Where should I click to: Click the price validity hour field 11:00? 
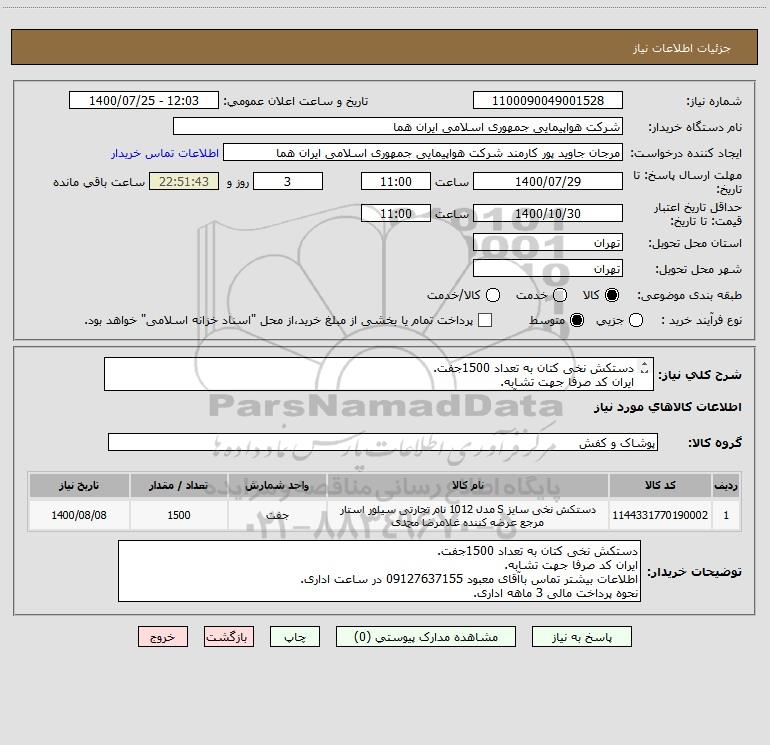coord(396,213)
